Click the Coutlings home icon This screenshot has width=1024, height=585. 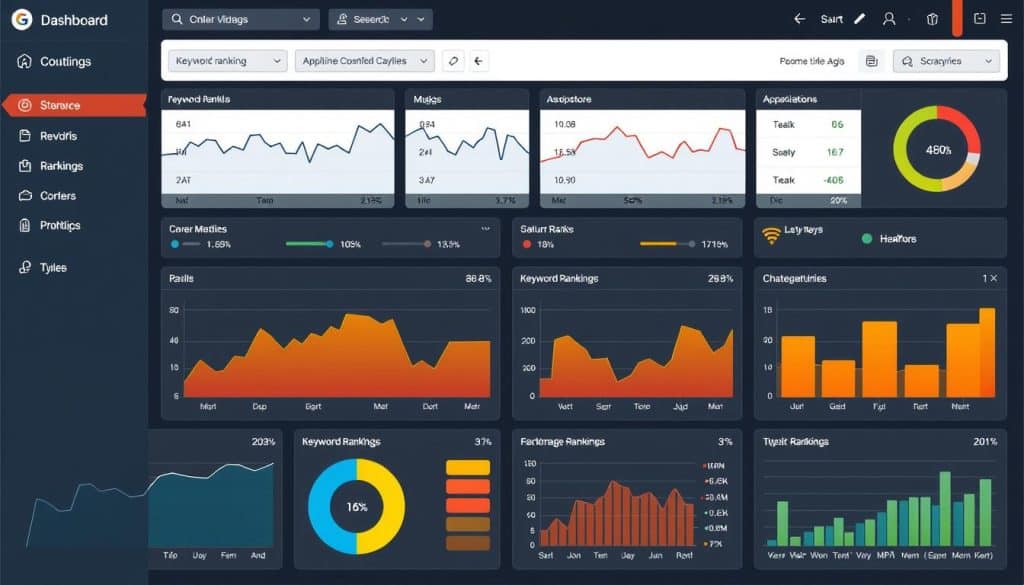click(x=24, y=61)
